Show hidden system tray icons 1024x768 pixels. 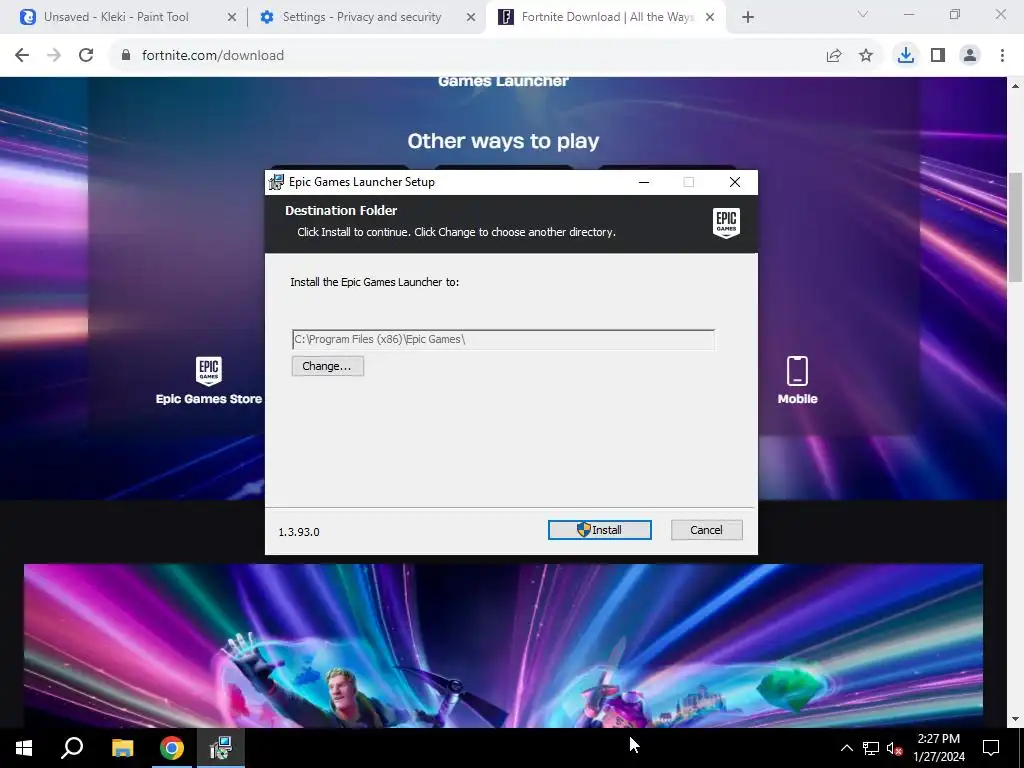tap(846, 748)
